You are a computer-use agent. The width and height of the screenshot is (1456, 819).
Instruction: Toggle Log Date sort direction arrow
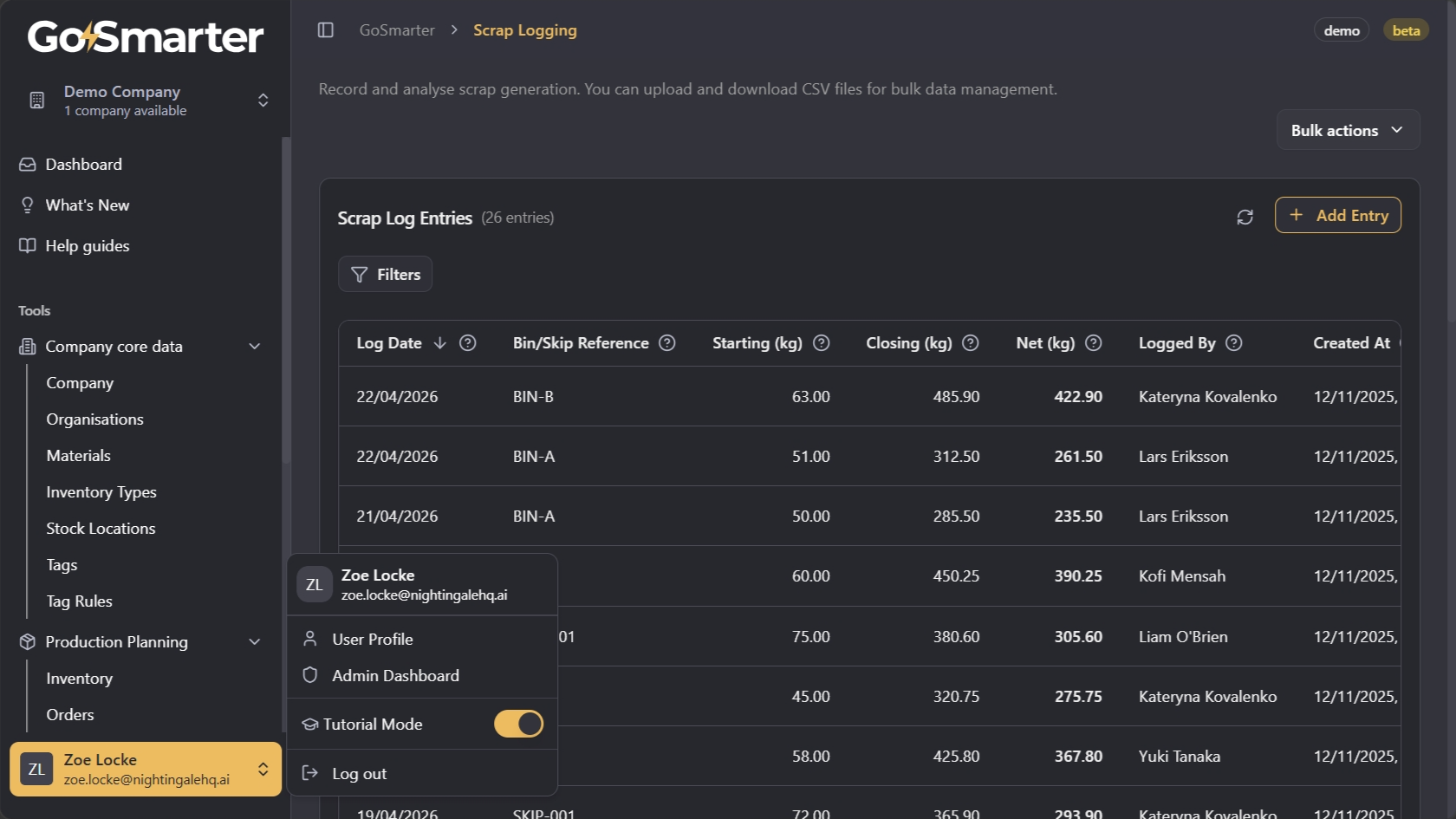click(x=439, y=343)
